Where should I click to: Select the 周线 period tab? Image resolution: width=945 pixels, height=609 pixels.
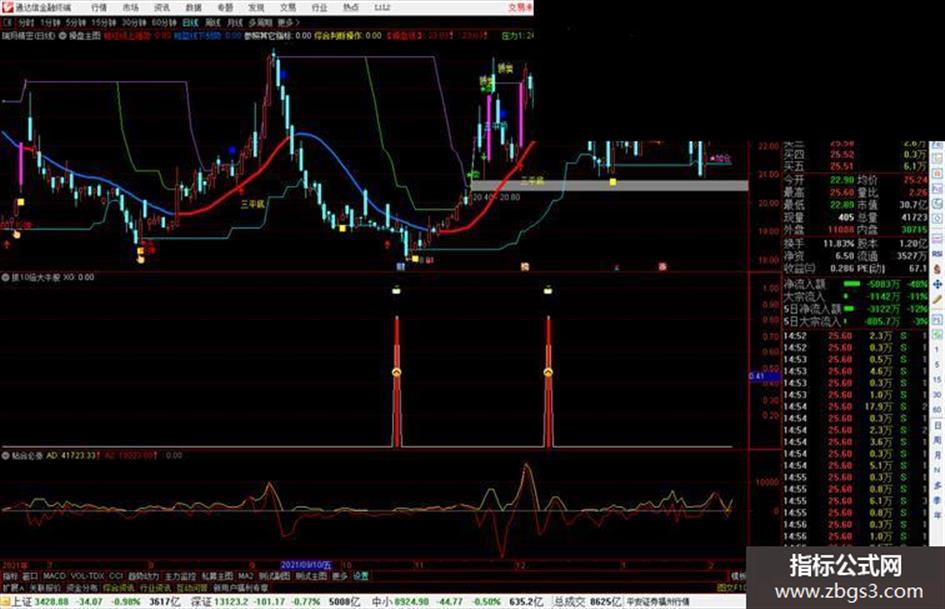tap(213, 22)
